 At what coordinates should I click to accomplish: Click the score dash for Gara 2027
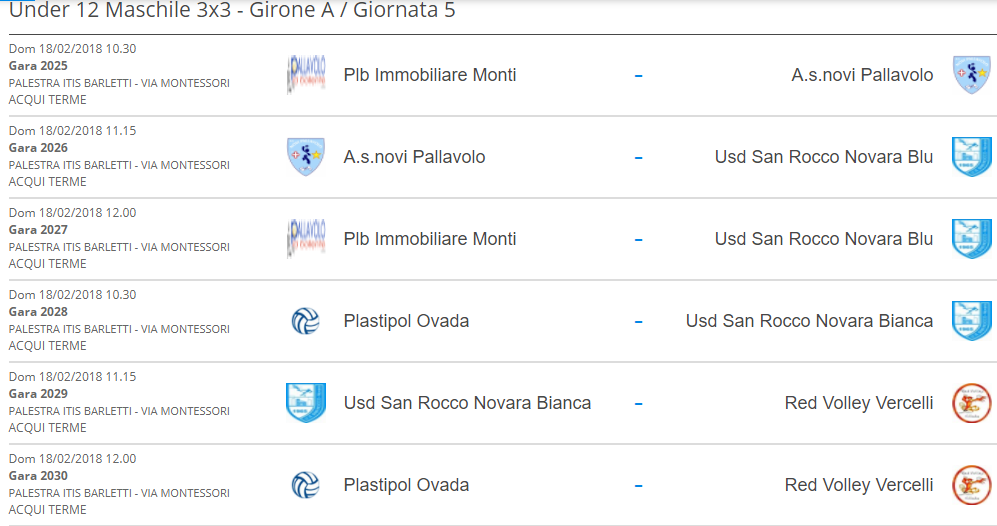(638, 240)
